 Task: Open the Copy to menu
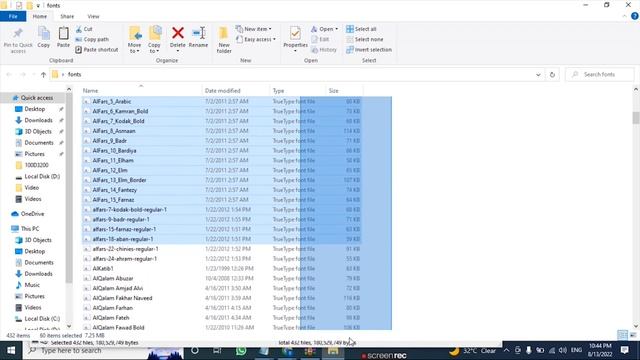pos(154,40)
